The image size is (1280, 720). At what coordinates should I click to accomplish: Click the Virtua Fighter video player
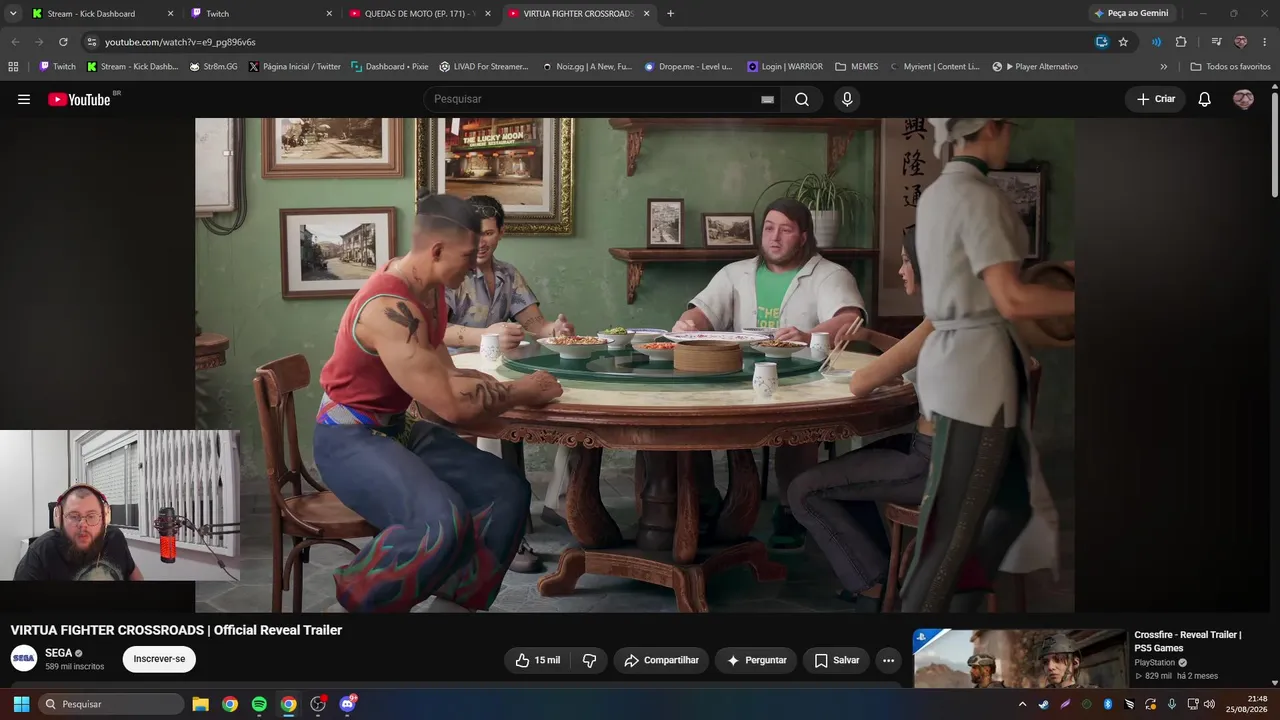point(635,365)
